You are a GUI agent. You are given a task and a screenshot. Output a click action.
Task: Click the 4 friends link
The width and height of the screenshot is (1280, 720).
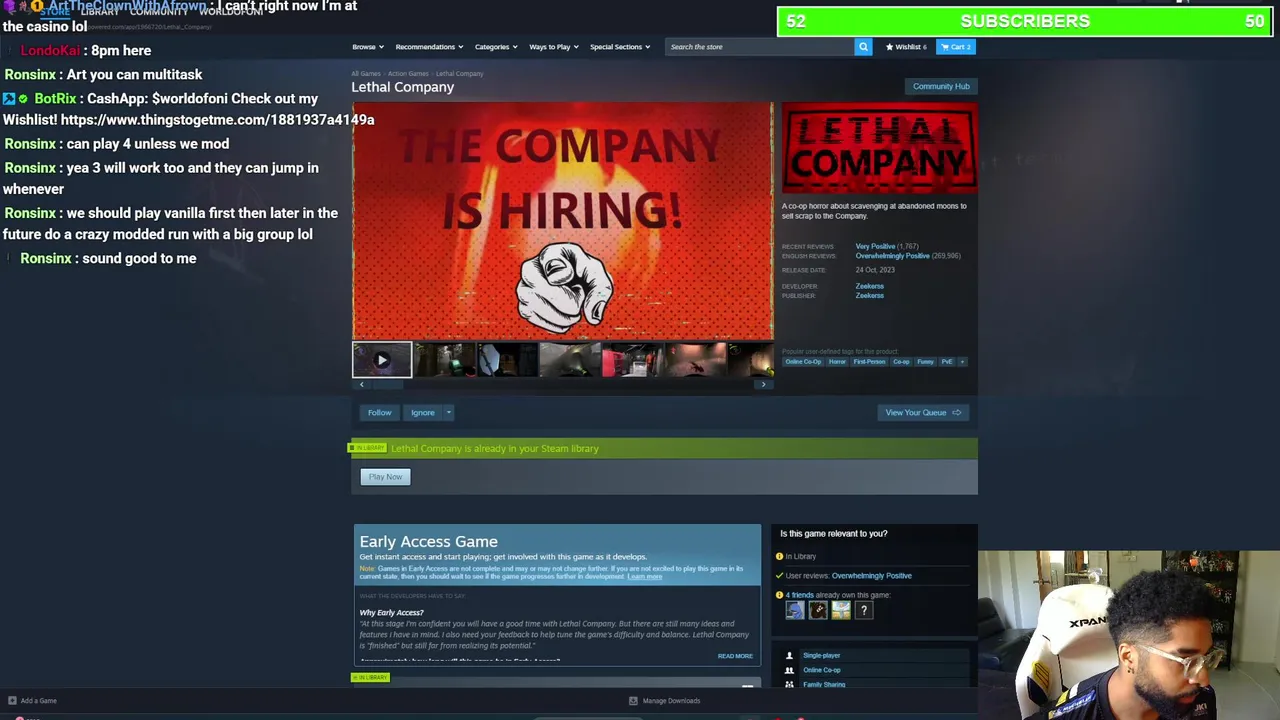(800, 595)
